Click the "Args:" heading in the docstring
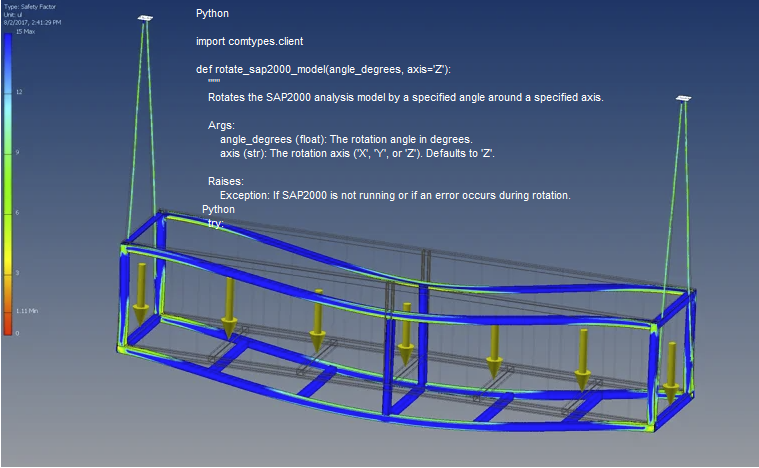Screen dimensions: 759x468 (221, 126)
